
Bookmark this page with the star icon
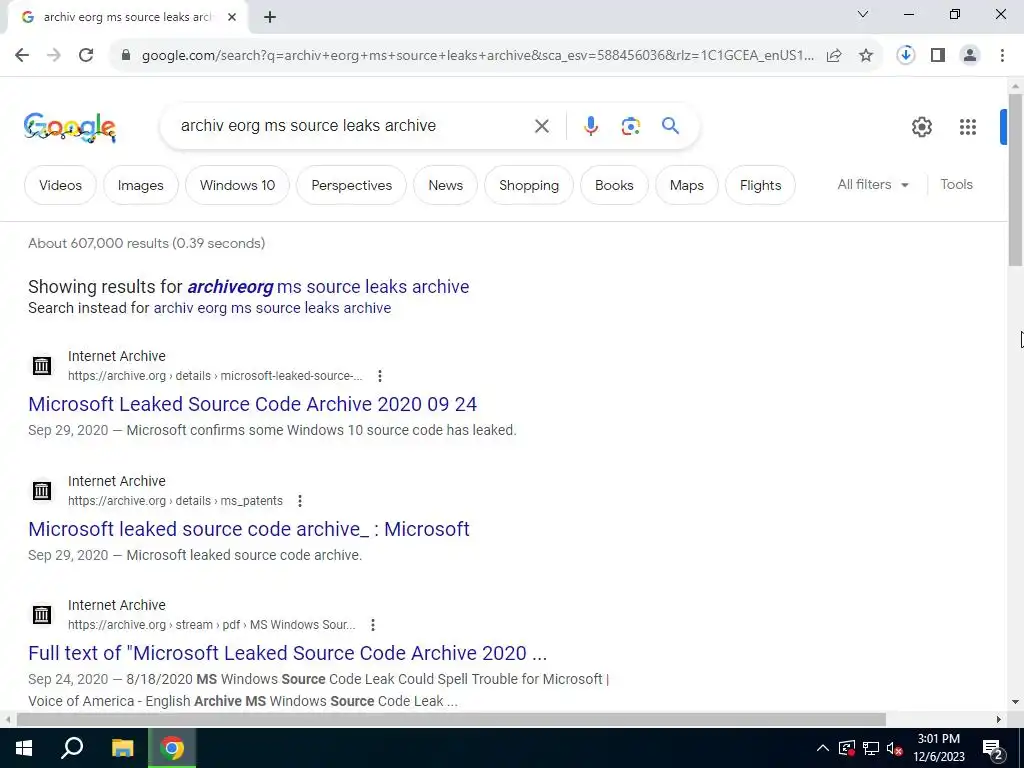866,56
